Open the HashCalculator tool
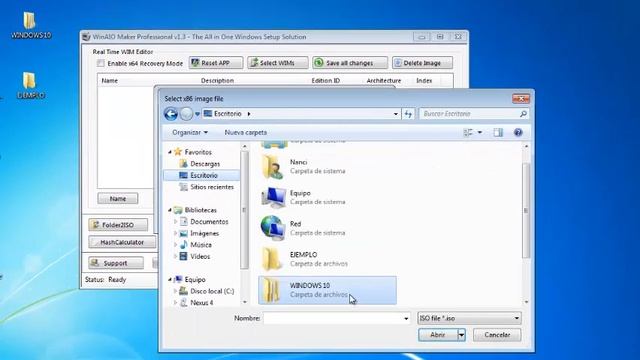Screen dimensions: 640x360 (x=122, y=242)
